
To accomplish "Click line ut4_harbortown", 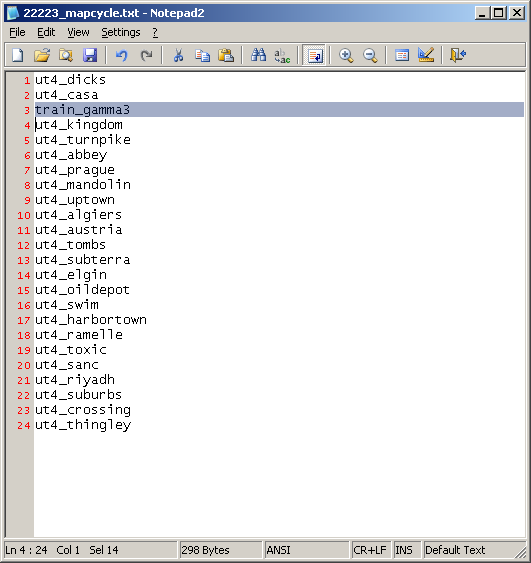I will tap(90, 320).
